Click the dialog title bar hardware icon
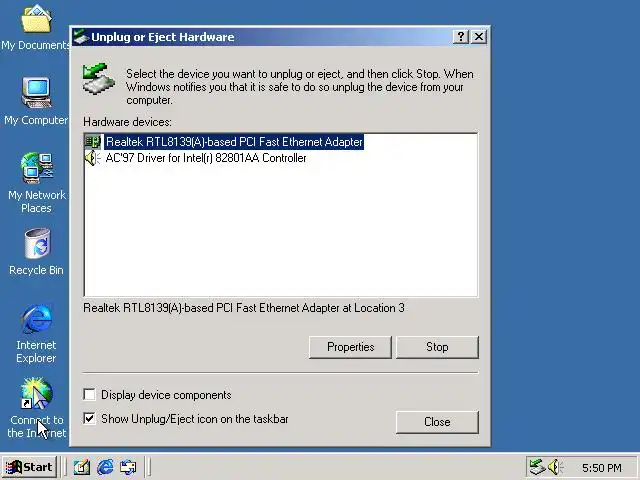The width and height of the screenshot is (640, 480). pyautogui.click(x=81, y=37)
